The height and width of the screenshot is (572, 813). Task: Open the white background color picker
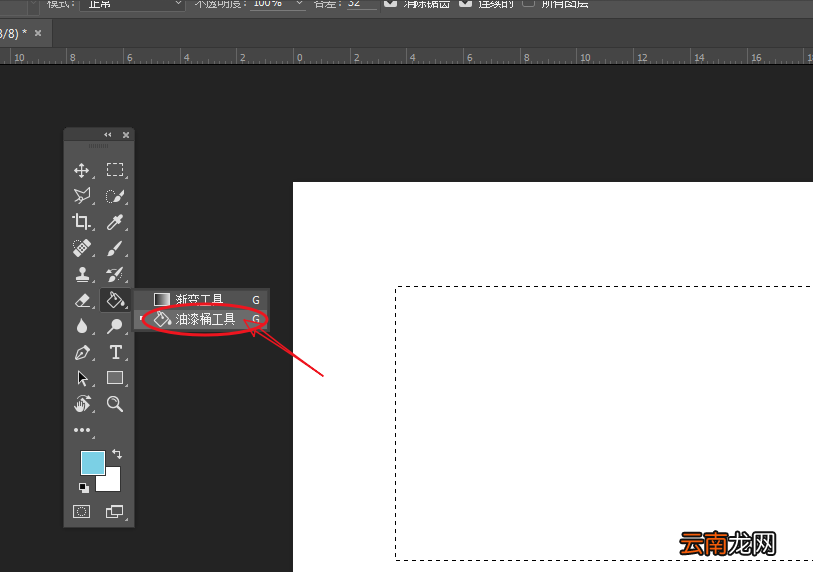pyautogui.click(x=112, y=483)
